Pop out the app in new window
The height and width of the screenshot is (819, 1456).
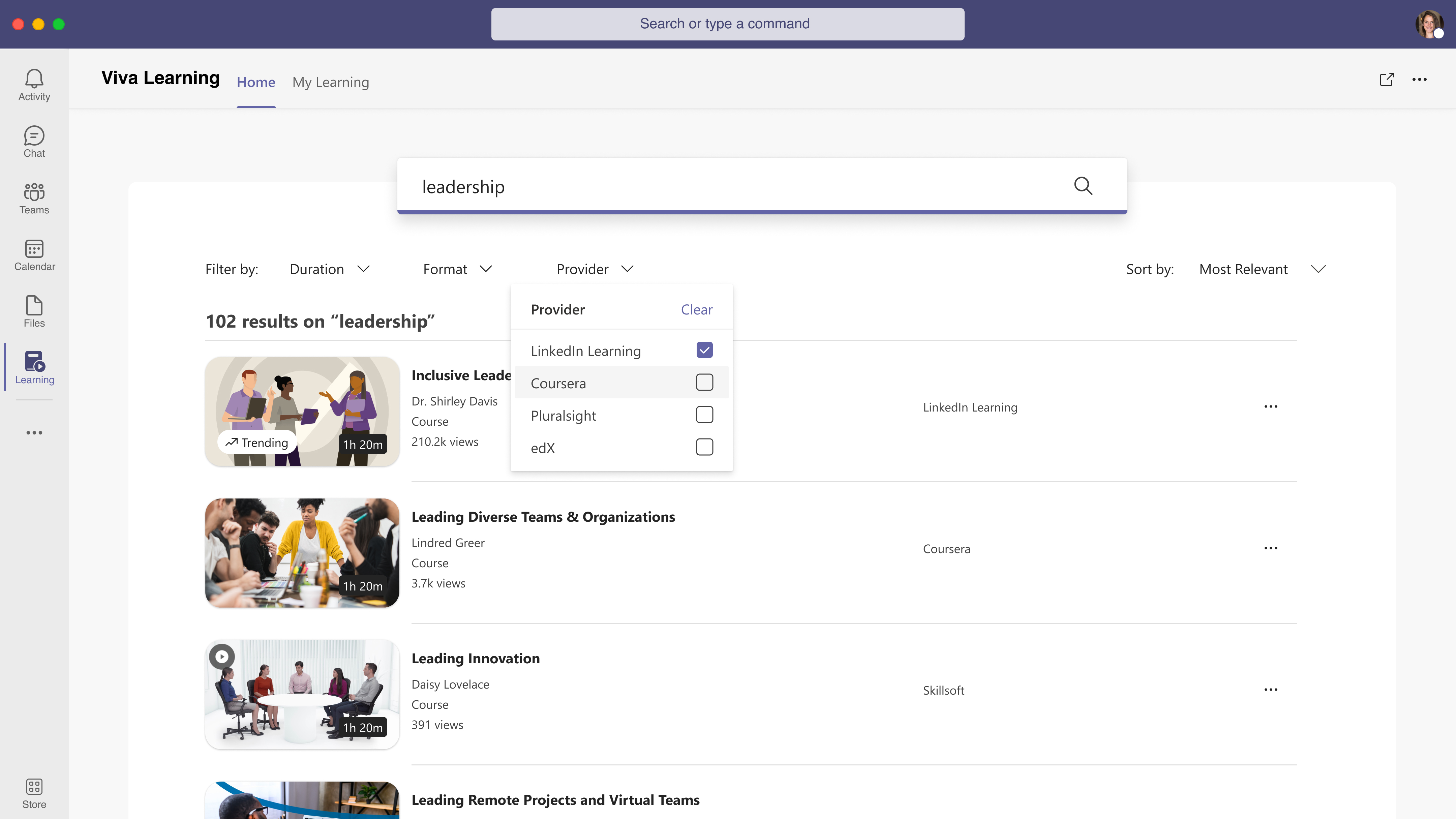click(x=1387, y=79)
